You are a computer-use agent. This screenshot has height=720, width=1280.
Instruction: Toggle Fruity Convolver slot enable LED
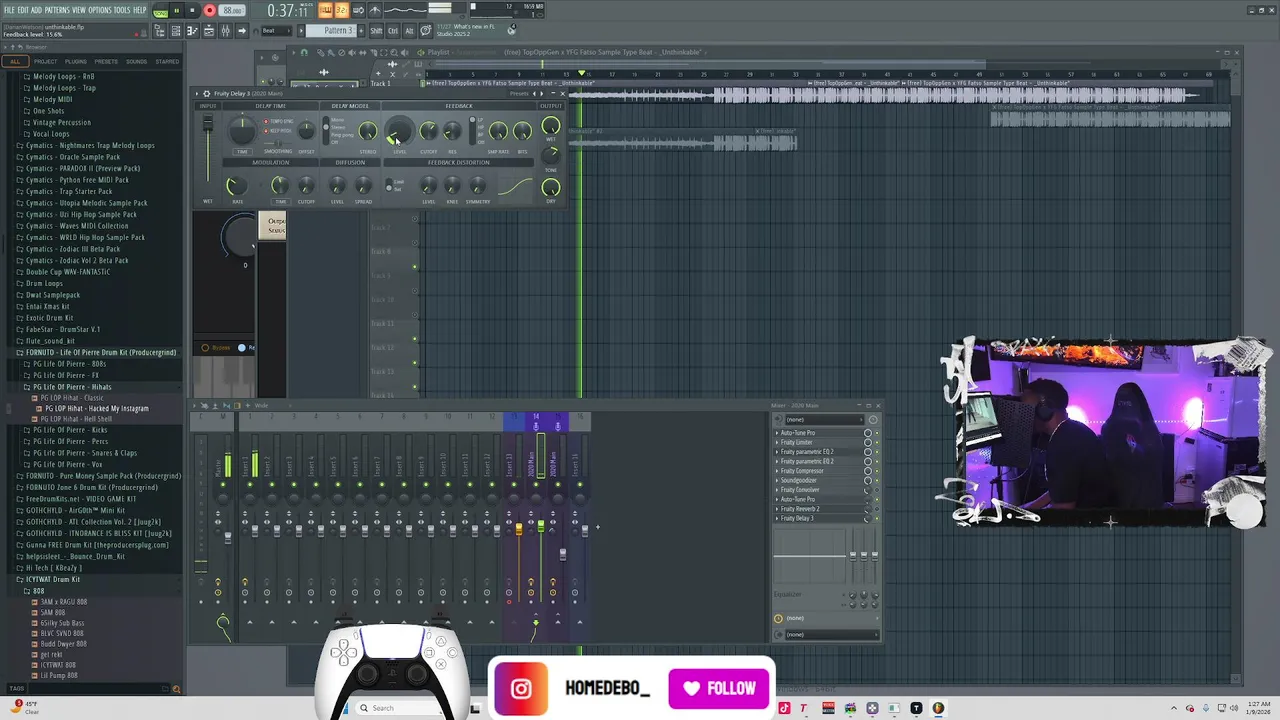click(877, 490)
